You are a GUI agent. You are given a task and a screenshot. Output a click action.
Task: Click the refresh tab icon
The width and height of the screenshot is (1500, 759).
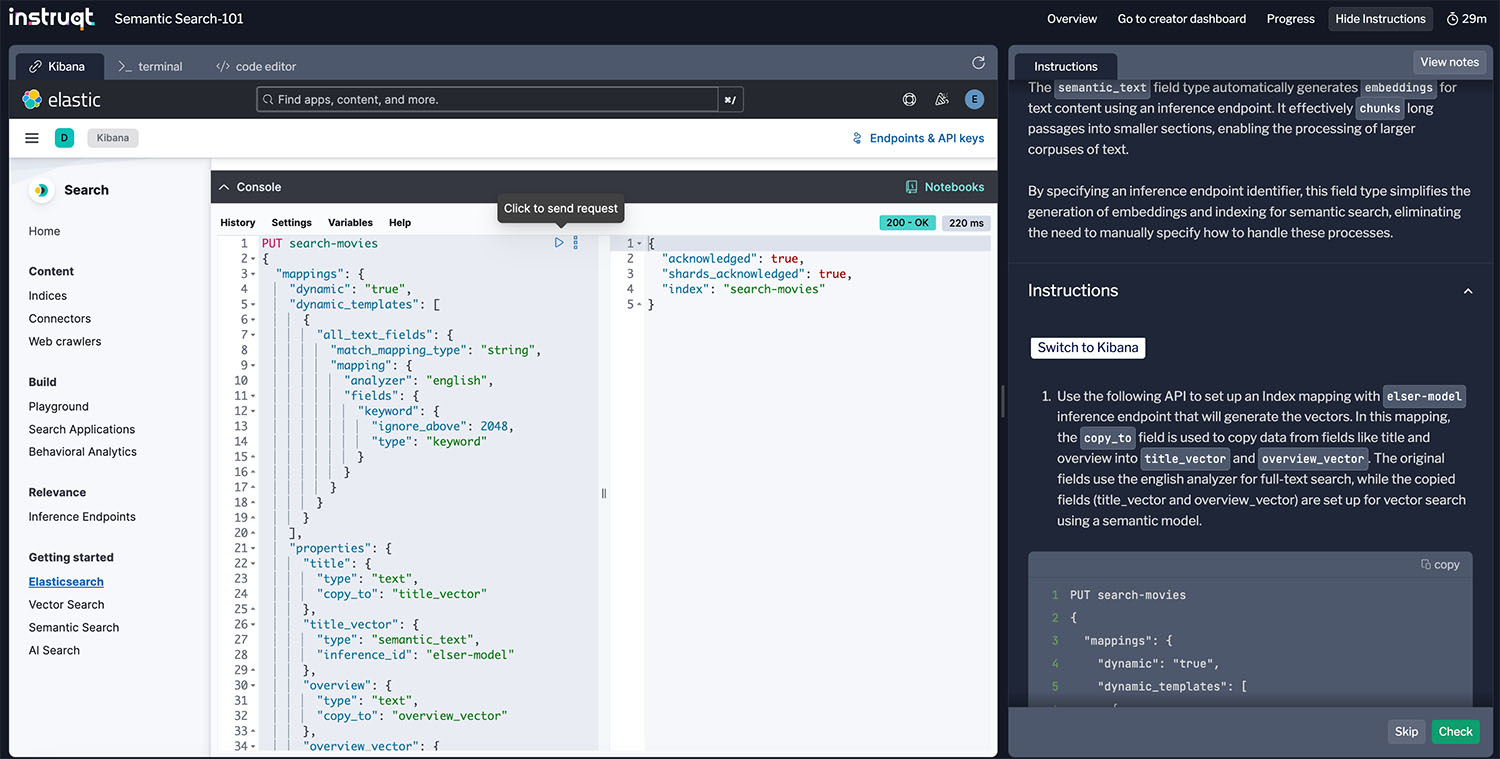(x=978, y=63)
